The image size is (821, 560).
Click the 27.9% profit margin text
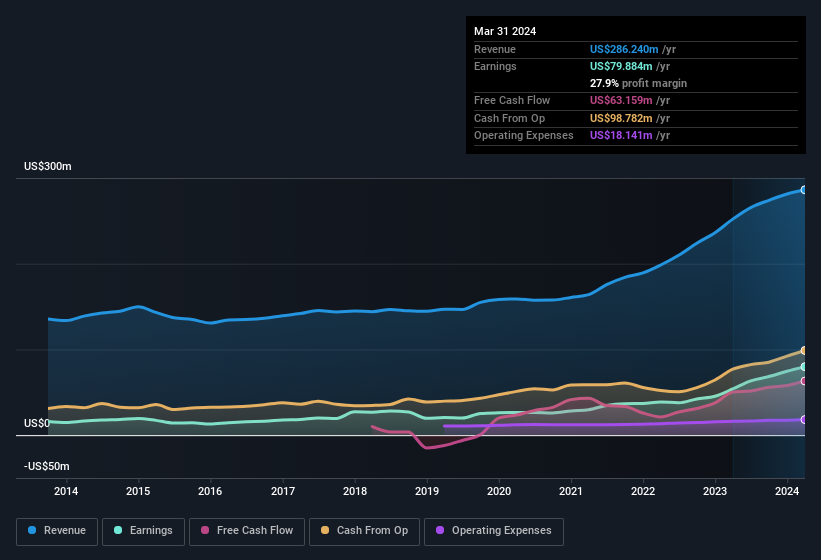point(638,83)
